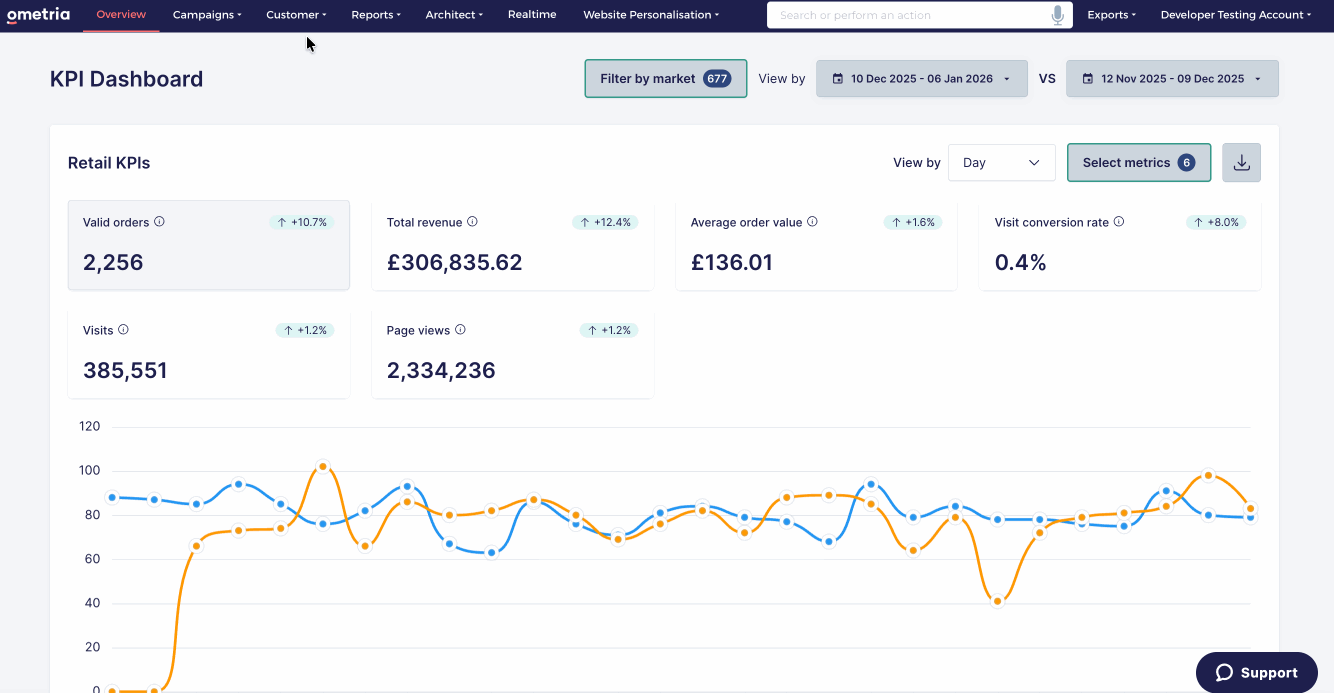Open the info icon beside Average order value
The height and width of the screenshot is (693, 1334).
(812, 222)
